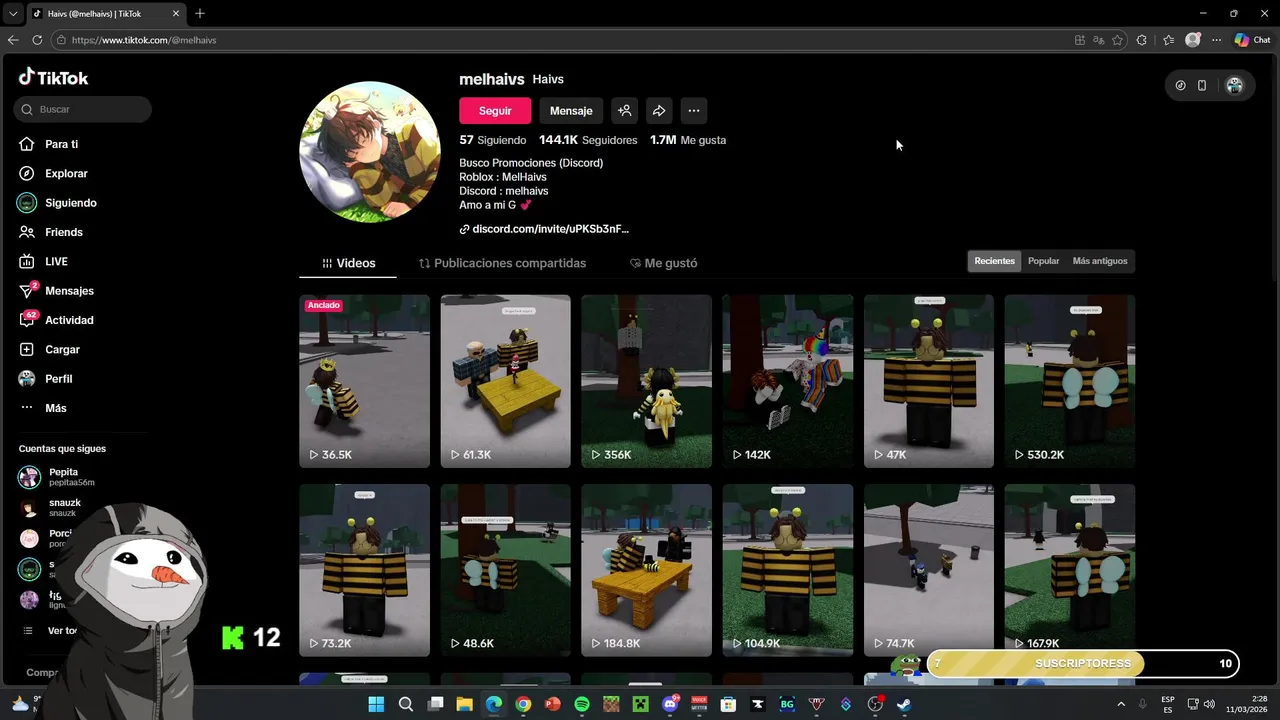Open your Perfil page

45,379
